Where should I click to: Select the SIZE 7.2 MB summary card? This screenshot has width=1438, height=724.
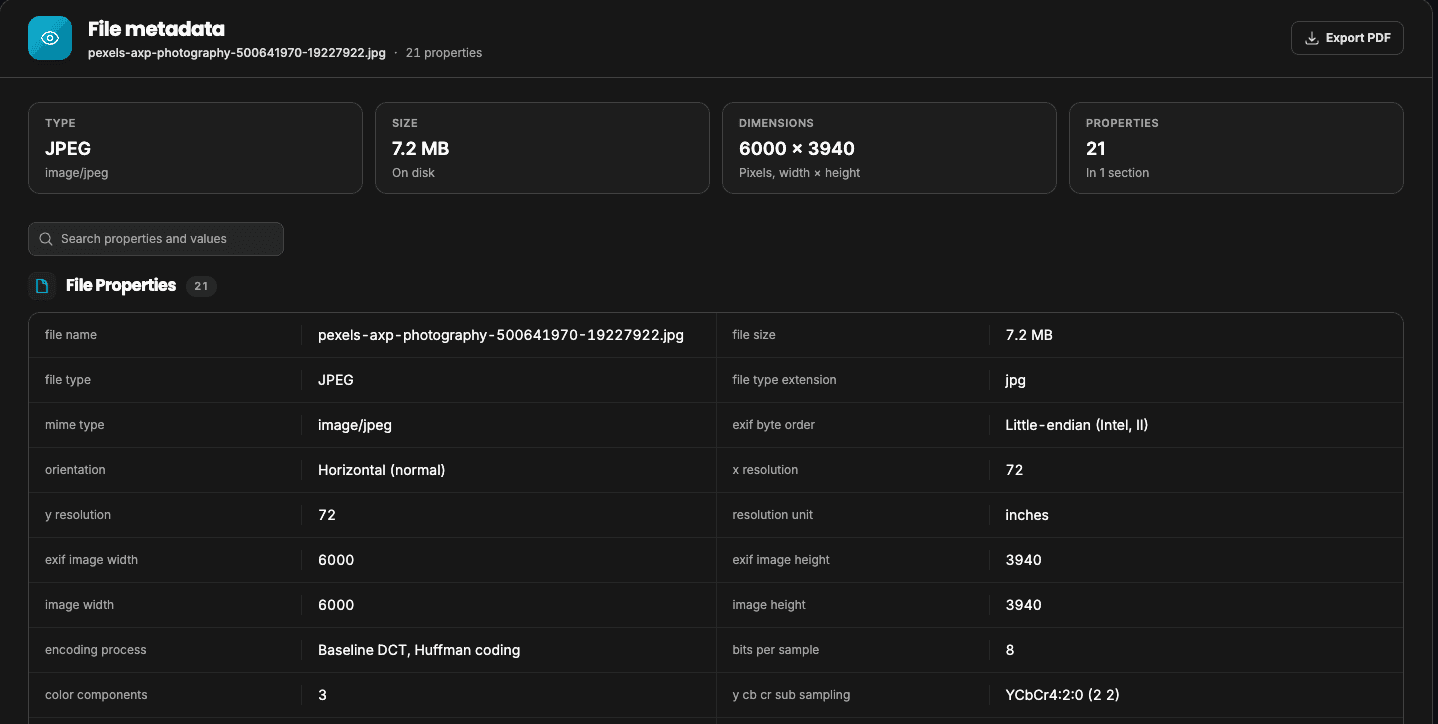tap(542, 148)
